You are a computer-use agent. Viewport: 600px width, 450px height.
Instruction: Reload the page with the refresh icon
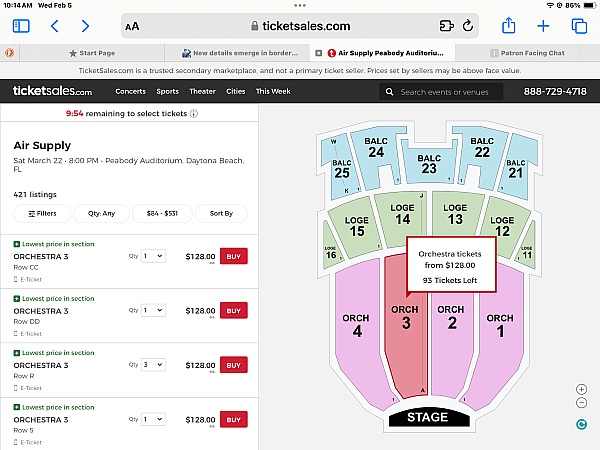tap(468, 26)
